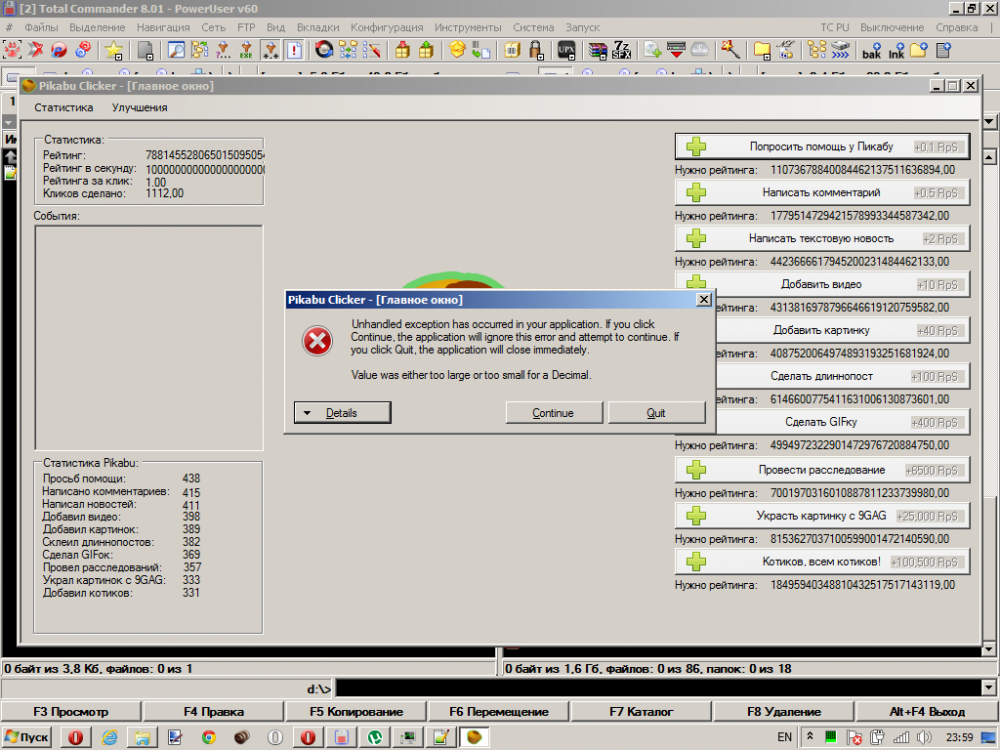Screen dimensions: 1000x750
Task: Click the 7z SFX toolbar icon
Action: (x=623, y=50)
